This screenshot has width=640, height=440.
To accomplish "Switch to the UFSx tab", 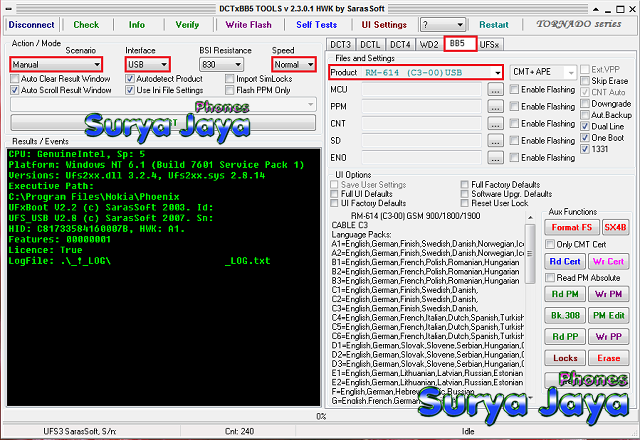I will point(489,44).
